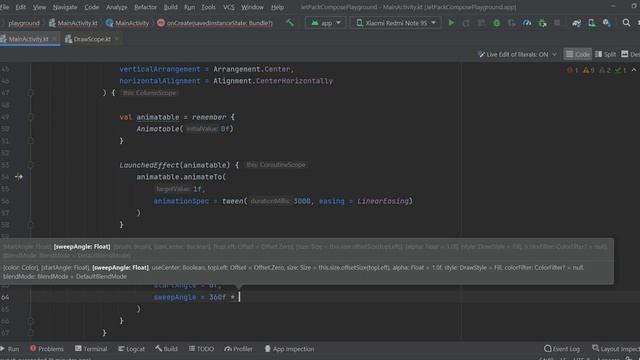This screenshot has height=360, width=640.
Task: Click the MainActivity class breadcrumb
Action: [127, 23]
